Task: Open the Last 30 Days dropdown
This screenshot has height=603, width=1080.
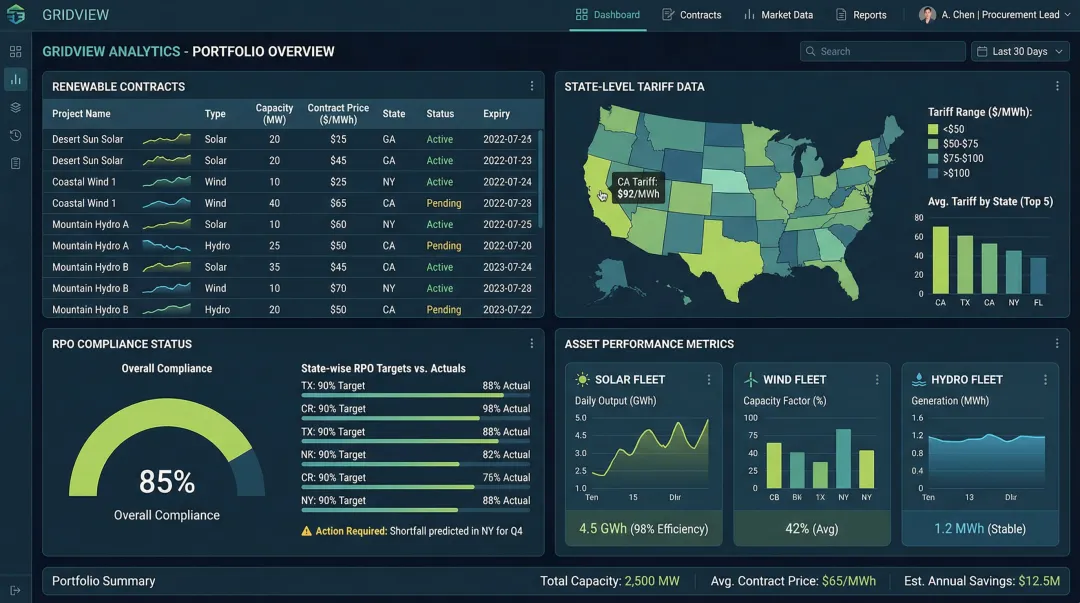Action: [1019, 50]
